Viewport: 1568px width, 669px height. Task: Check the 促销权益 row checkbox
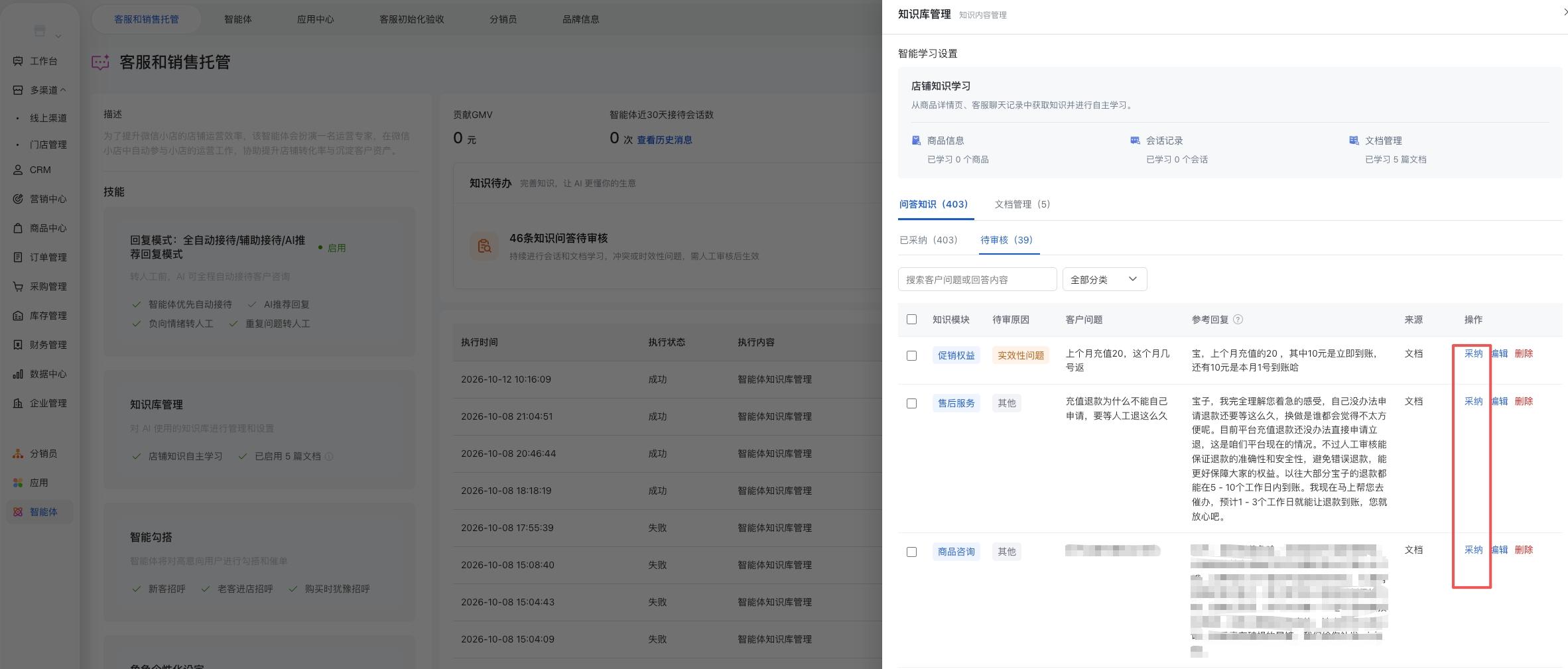911,355
